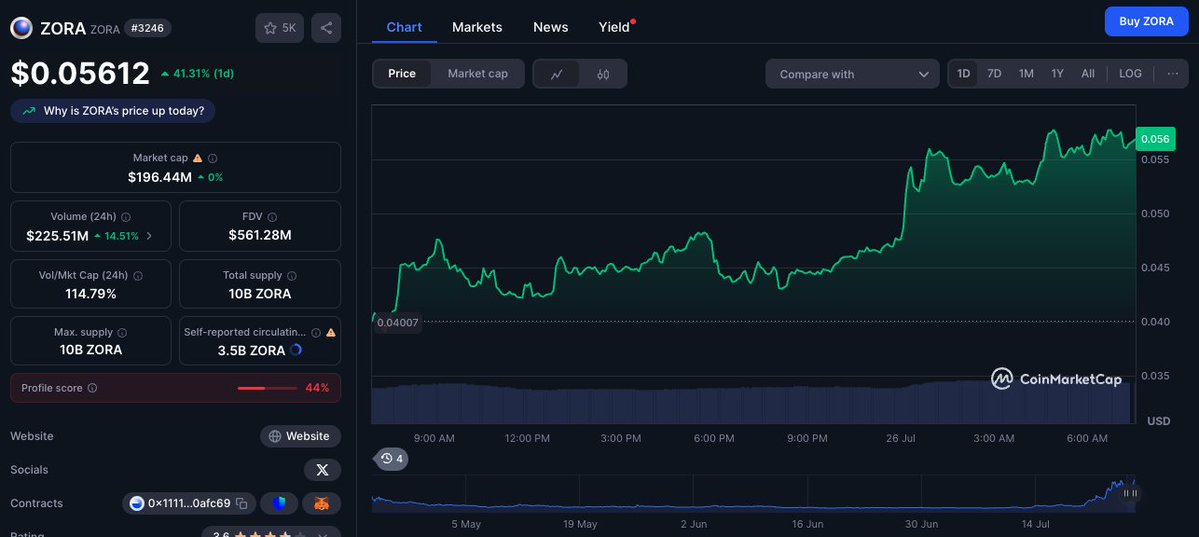Image resolution: width=1199 pixels, height=537 pixels.
Task: Open the Max. supply info icon
Action: point(122,333)
